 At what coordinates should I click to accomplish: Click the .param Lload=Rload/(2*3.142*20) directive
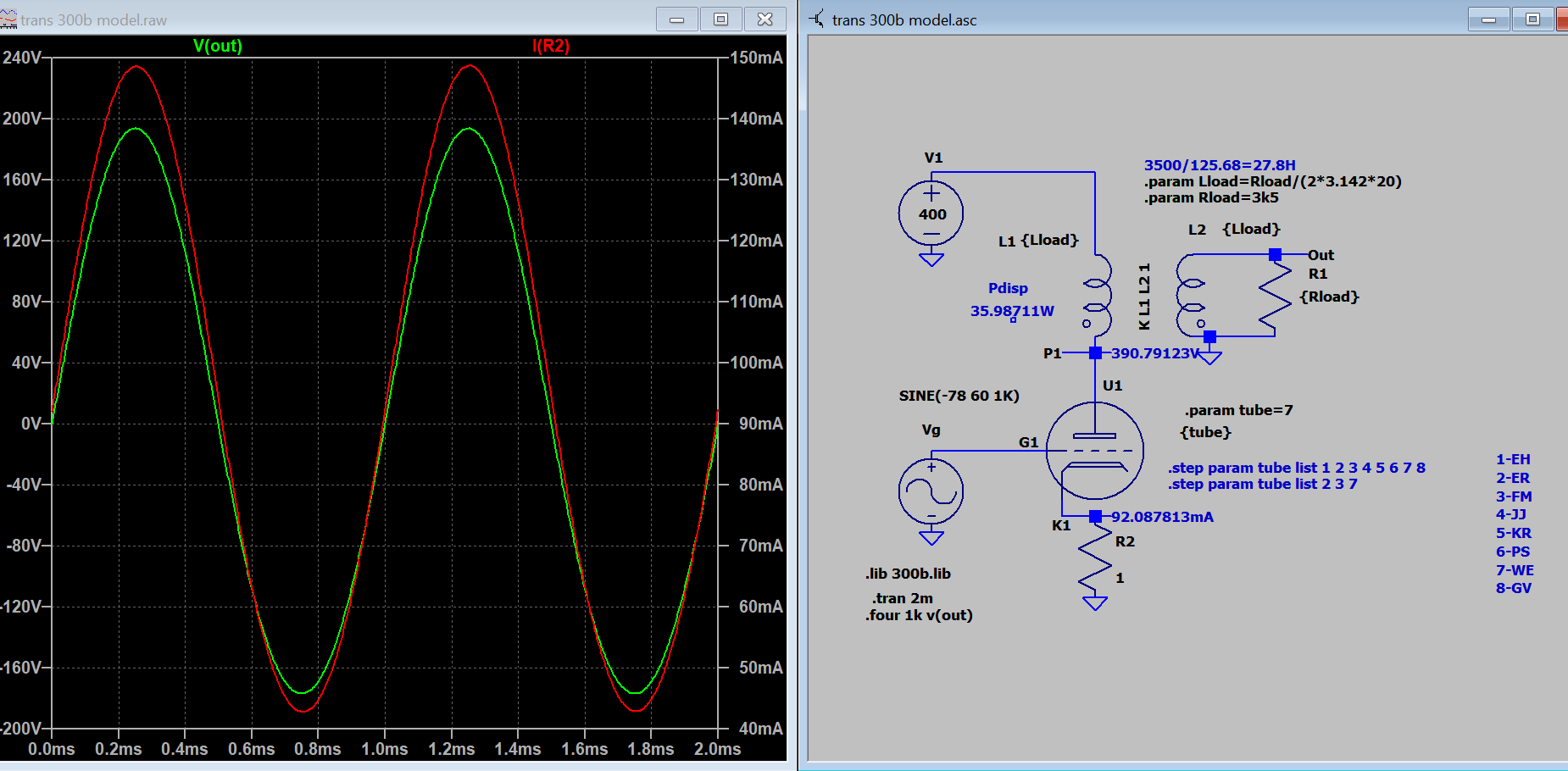click(x=1273, y=181)
